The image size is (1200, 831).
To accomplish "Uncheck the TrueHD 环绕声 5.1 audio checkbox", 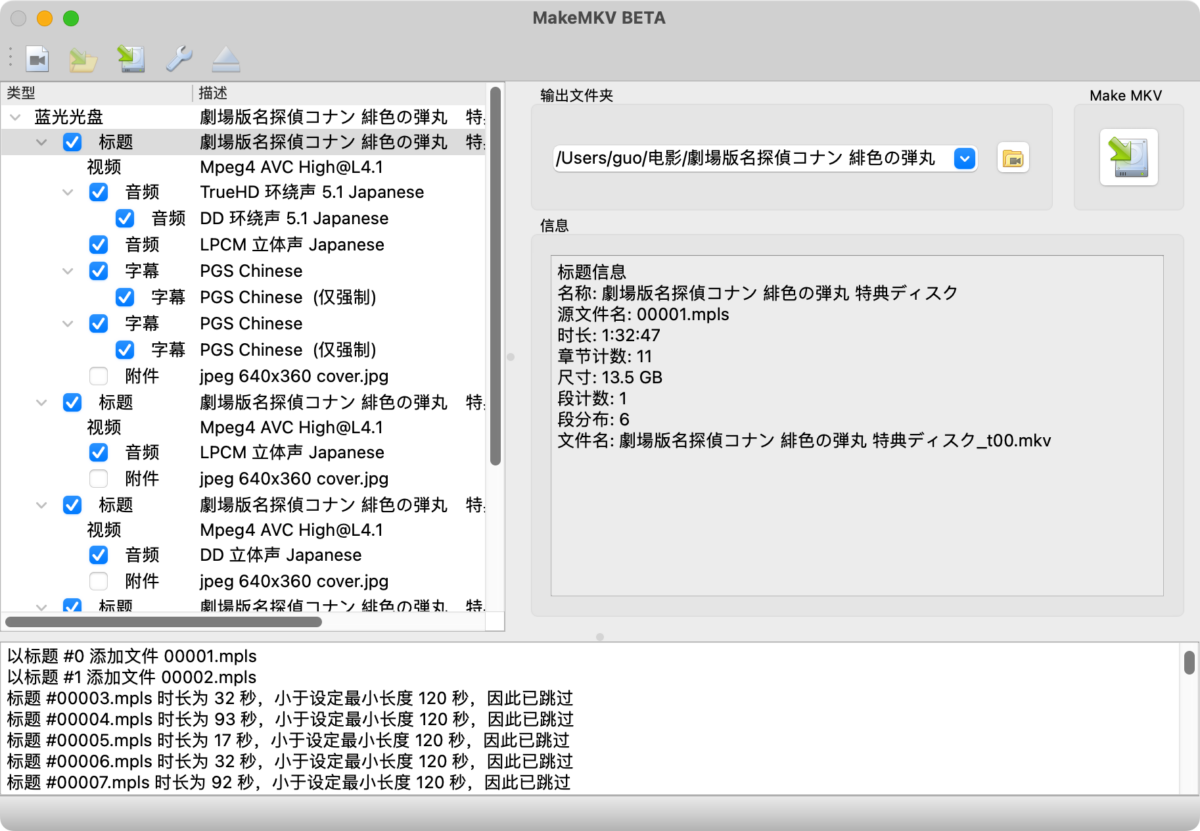I will (98, 192).
